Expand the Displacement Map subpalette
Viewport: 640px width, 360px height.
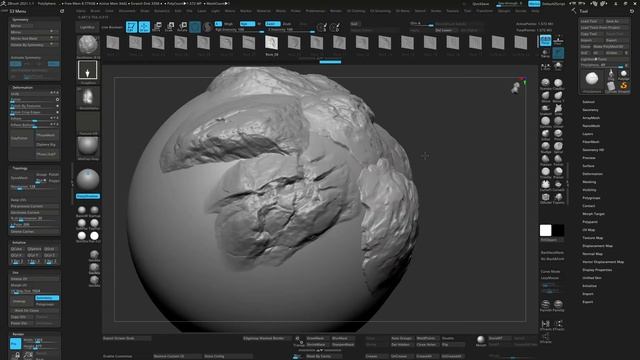(x=597, y=246)
